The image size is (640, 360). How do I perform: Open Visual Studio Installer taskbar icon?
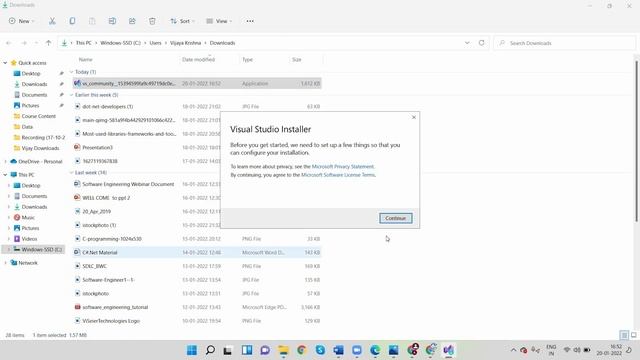coord(449,350)
